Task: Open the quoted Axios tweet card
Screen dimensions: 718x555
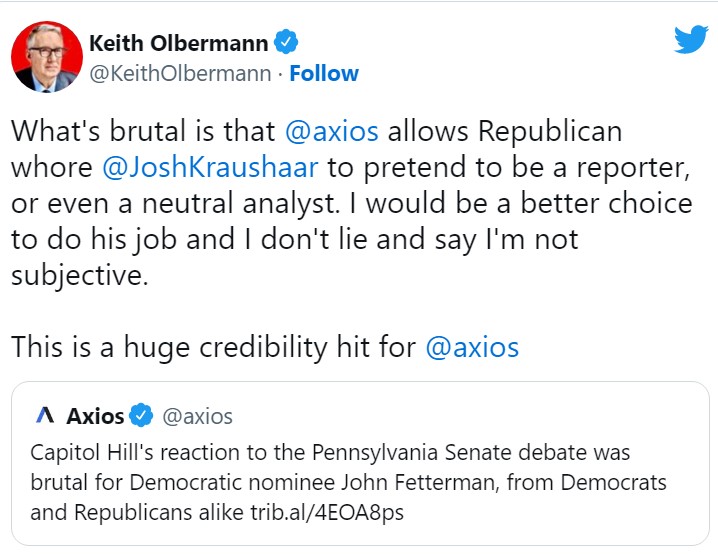Action: [x=360, y=463]
